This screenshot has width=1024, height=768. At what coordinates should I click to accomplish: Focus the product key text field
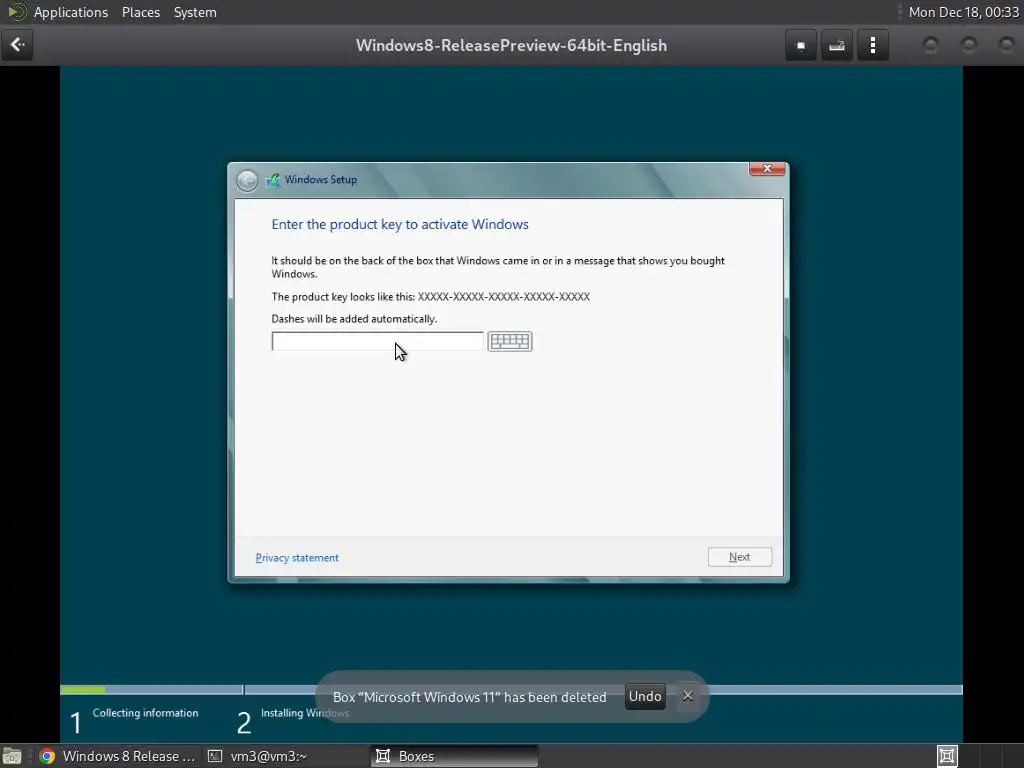pyautogui.click(x=377, y=341)
